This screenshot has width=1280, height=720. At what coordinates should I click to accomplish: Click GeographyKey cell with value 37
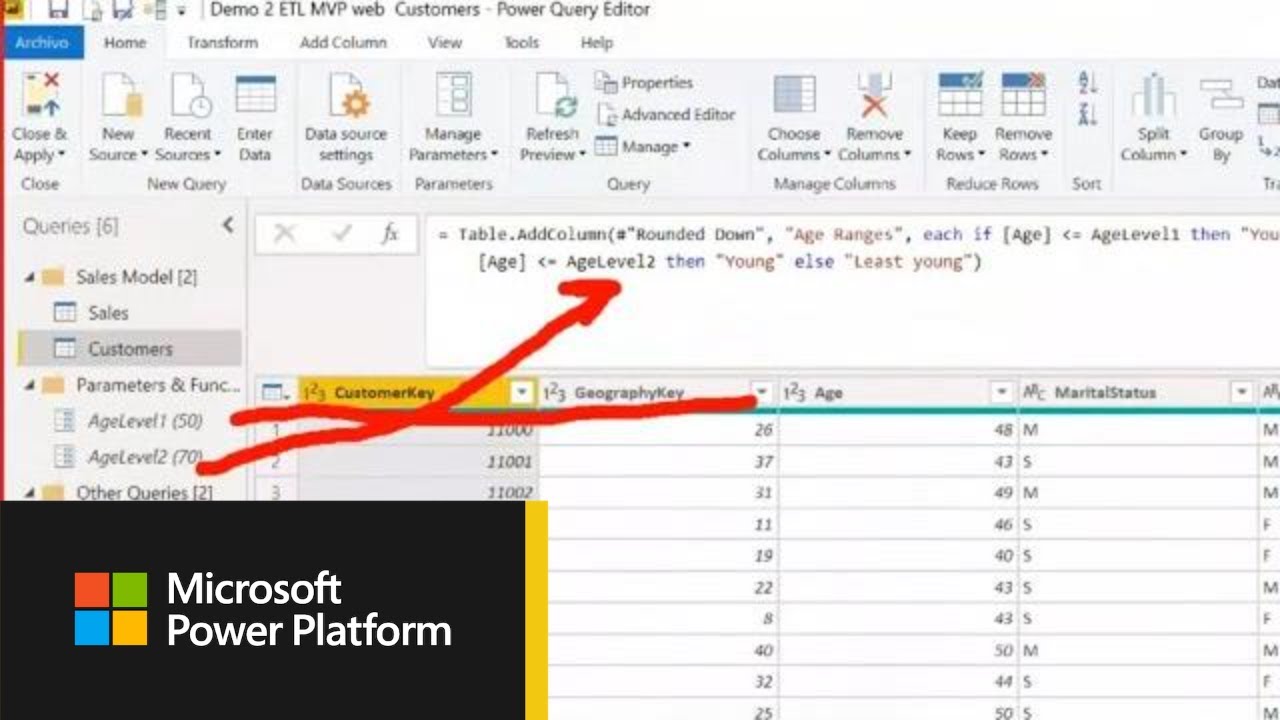pyautogui.click(x=659, y=462)
